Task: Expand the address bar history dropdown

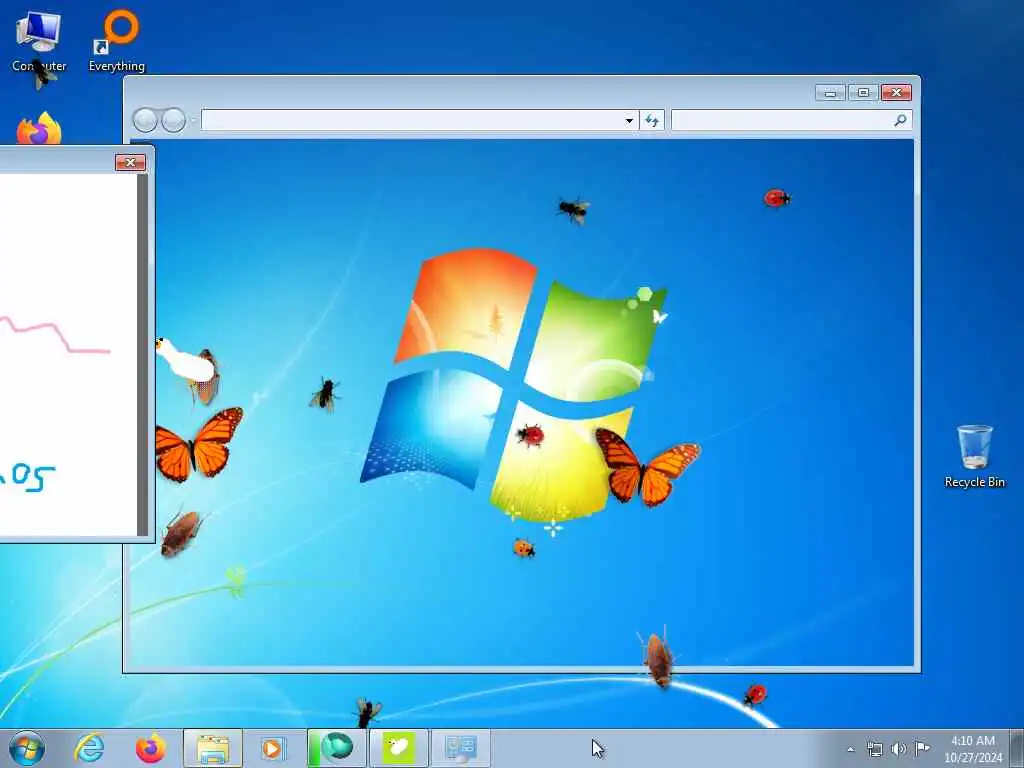Action: tap(629, 120)
